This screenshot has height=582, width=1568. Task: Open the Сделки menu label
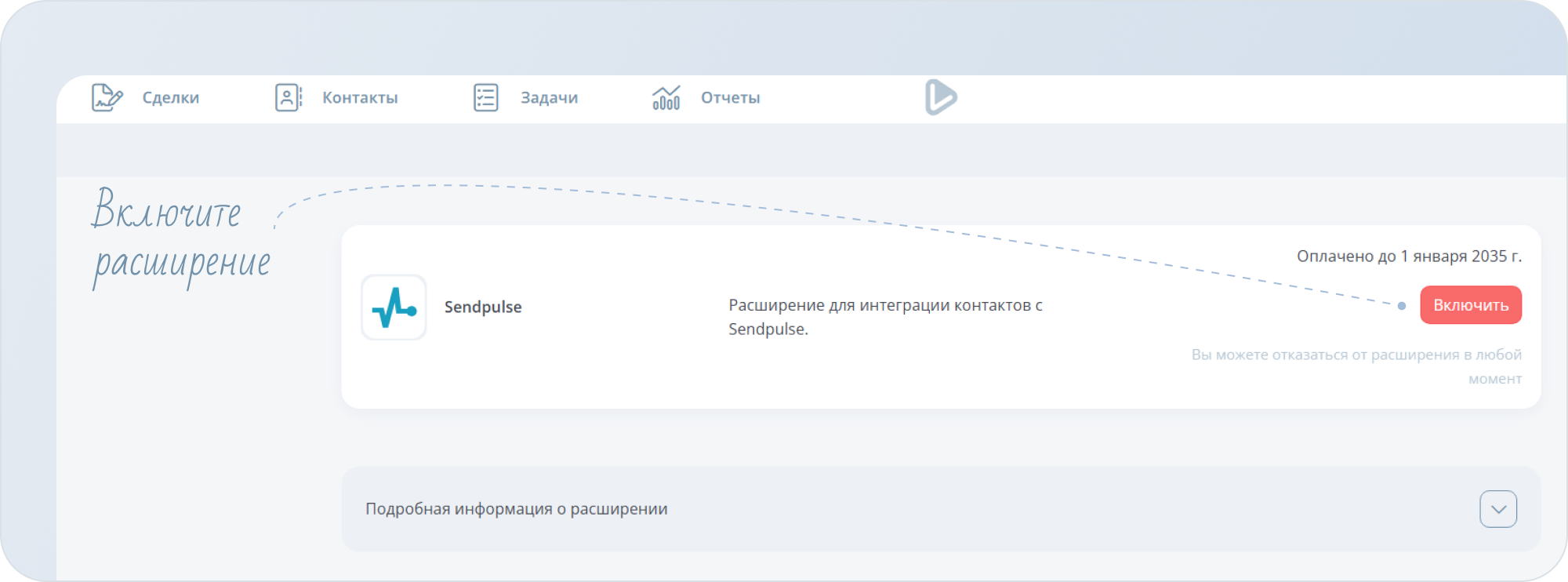[171, 98]
